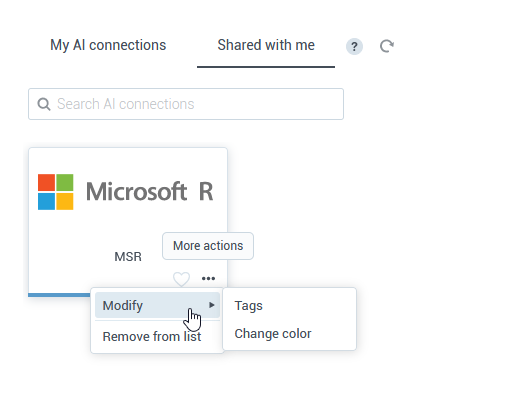Open Tags from the submenu
The image size is (510, 395).
[248, 306]
